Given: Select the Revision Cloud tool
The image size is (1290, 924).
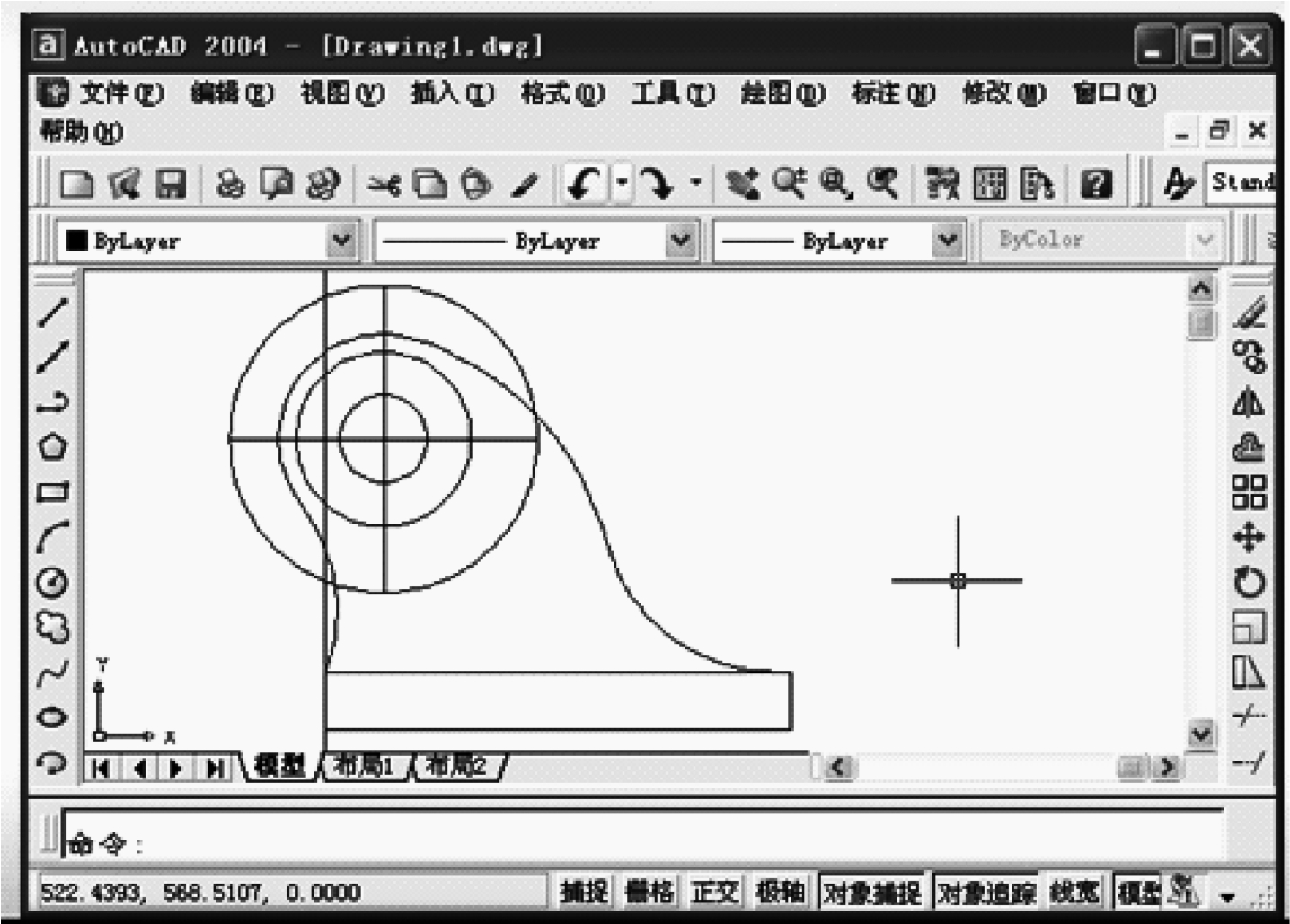Looking at the screenshot, I should click(x=53, y=628).
